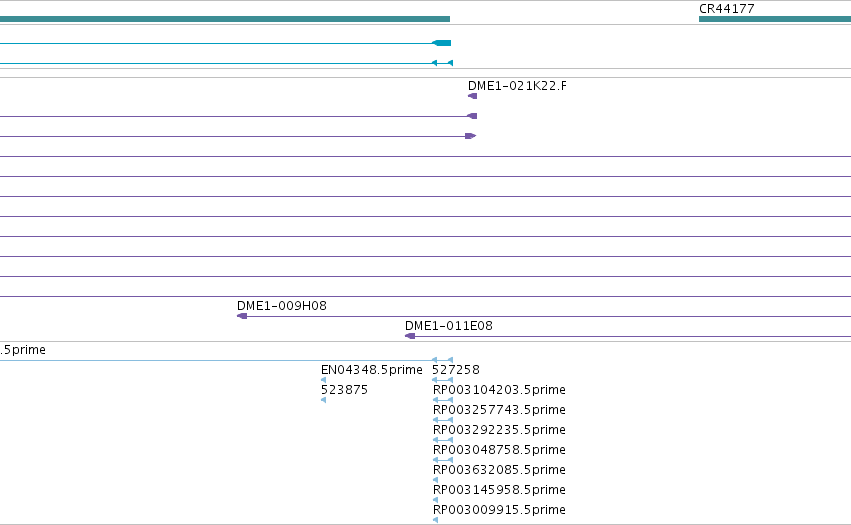Select the DME1-021K22.F feature label

click(x=517, y=86)
